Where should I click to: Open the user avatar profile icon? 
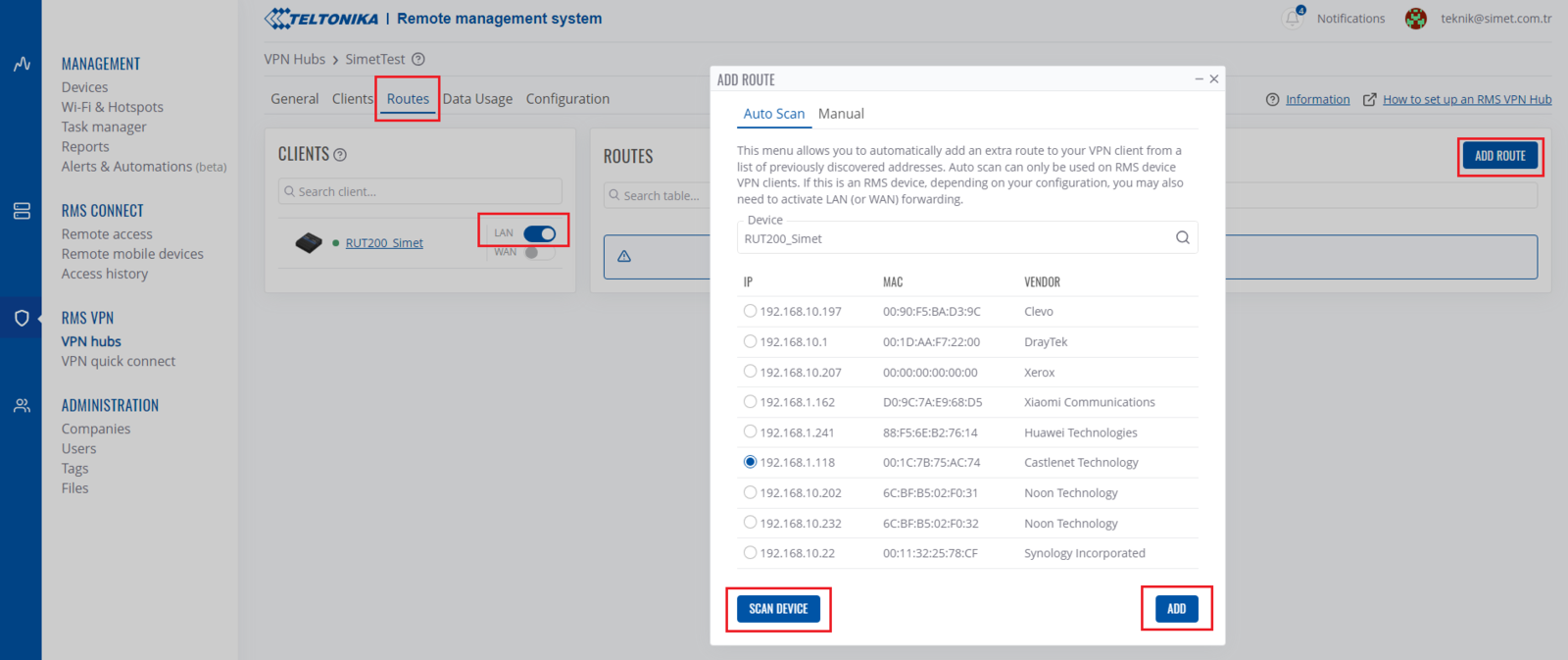click(x=1415, y=19)
